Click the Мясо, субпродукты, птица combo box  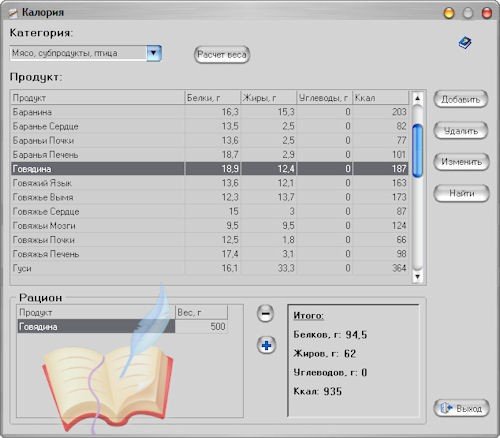86,53
